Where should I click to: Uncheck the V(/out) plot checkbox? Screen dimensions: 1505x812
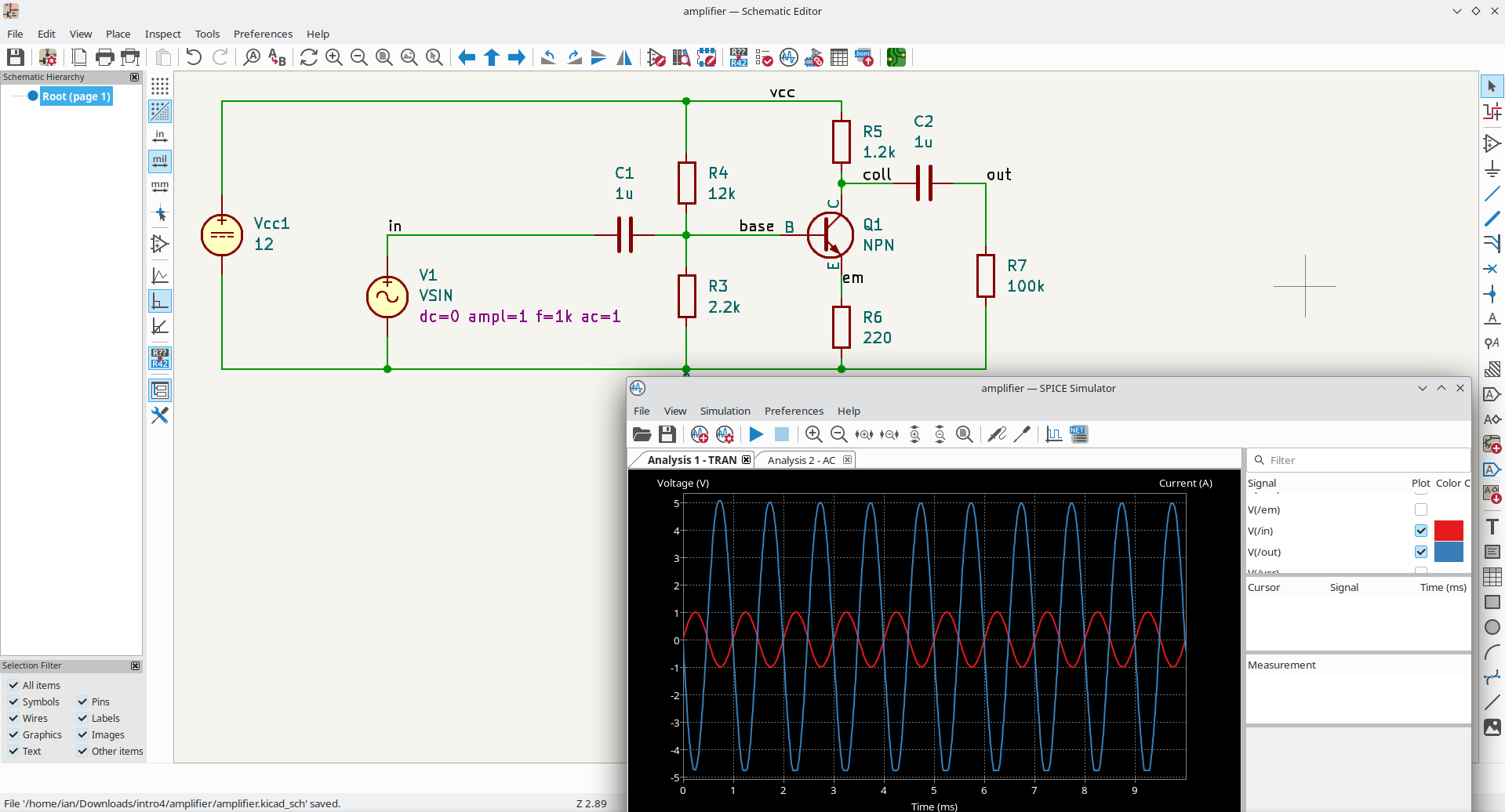tap(1420, 552)
